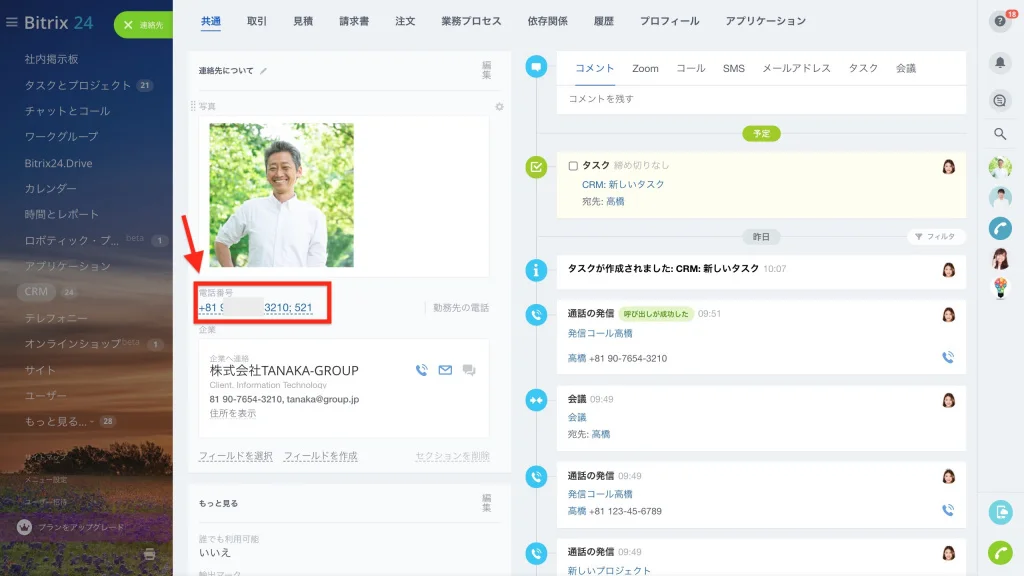Expand the もっと見る sidebar menu
This screenshot has width=1024, height=576.
point(59,421)
